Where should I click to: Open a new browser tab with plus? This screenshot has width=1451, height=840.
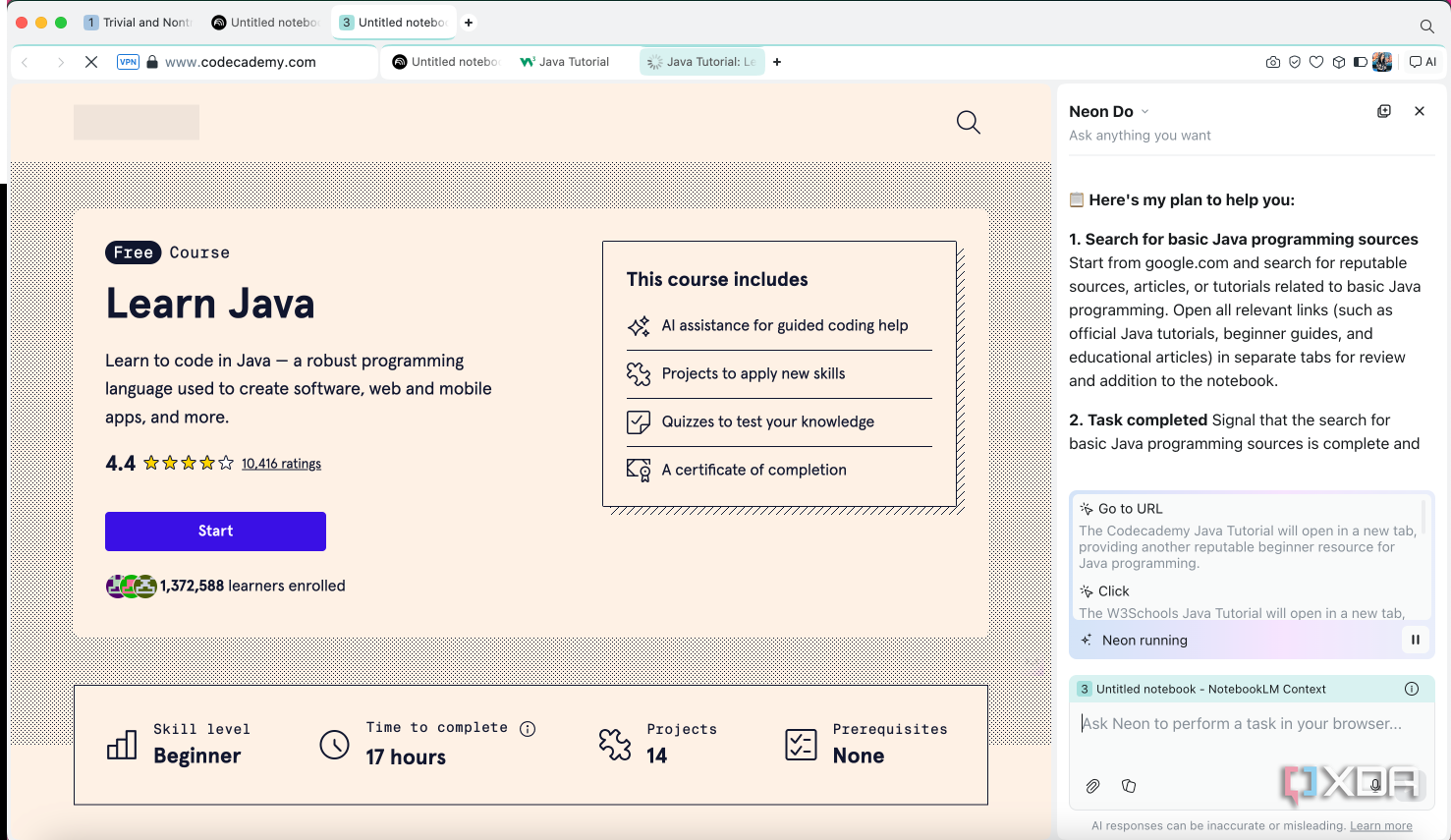point(777,62)
